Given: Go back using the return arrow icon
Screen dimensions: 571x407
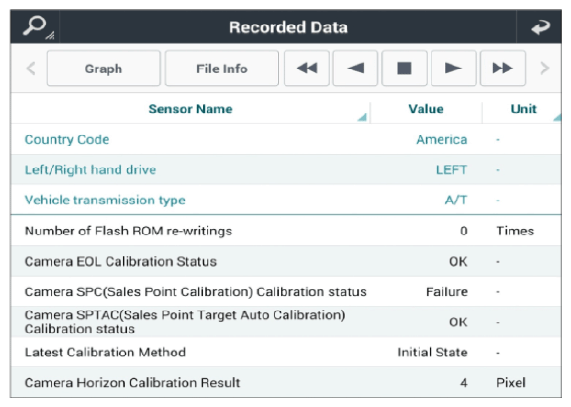Looking at the screenshot, I should [x=539, y=27].
